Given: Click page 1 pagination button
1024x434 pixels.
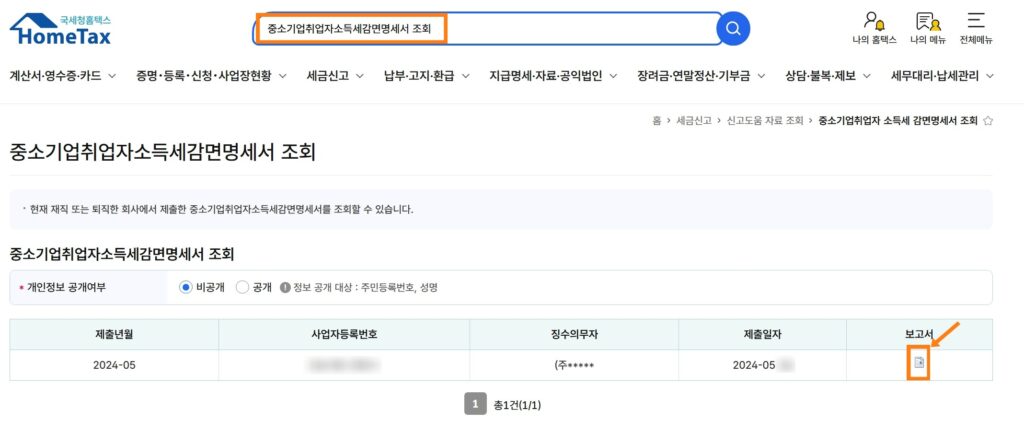Looking at the screenshot, I should point(475,405).
